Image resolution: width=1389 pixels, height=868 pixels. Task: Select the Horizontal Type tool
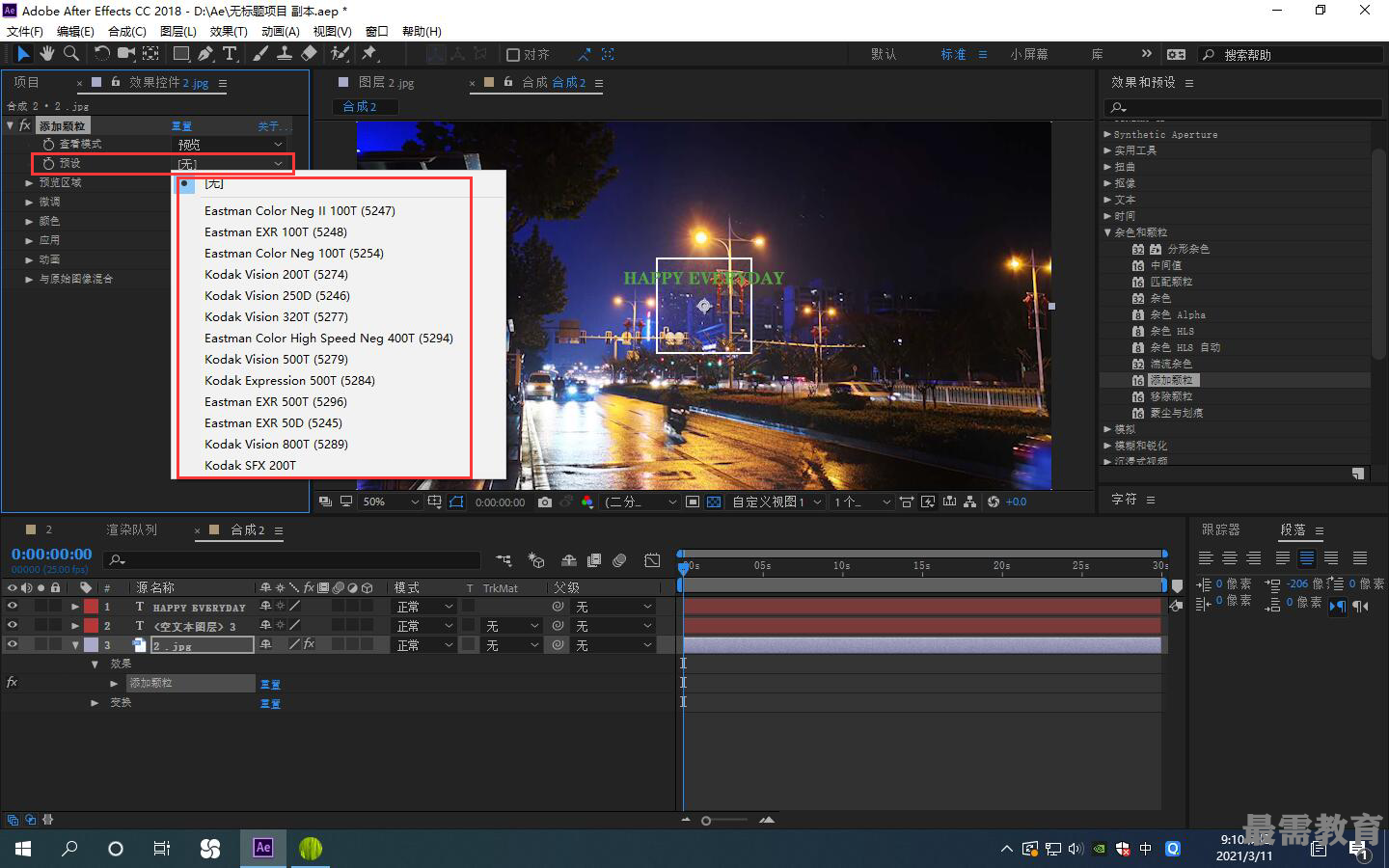click(230, 54)
